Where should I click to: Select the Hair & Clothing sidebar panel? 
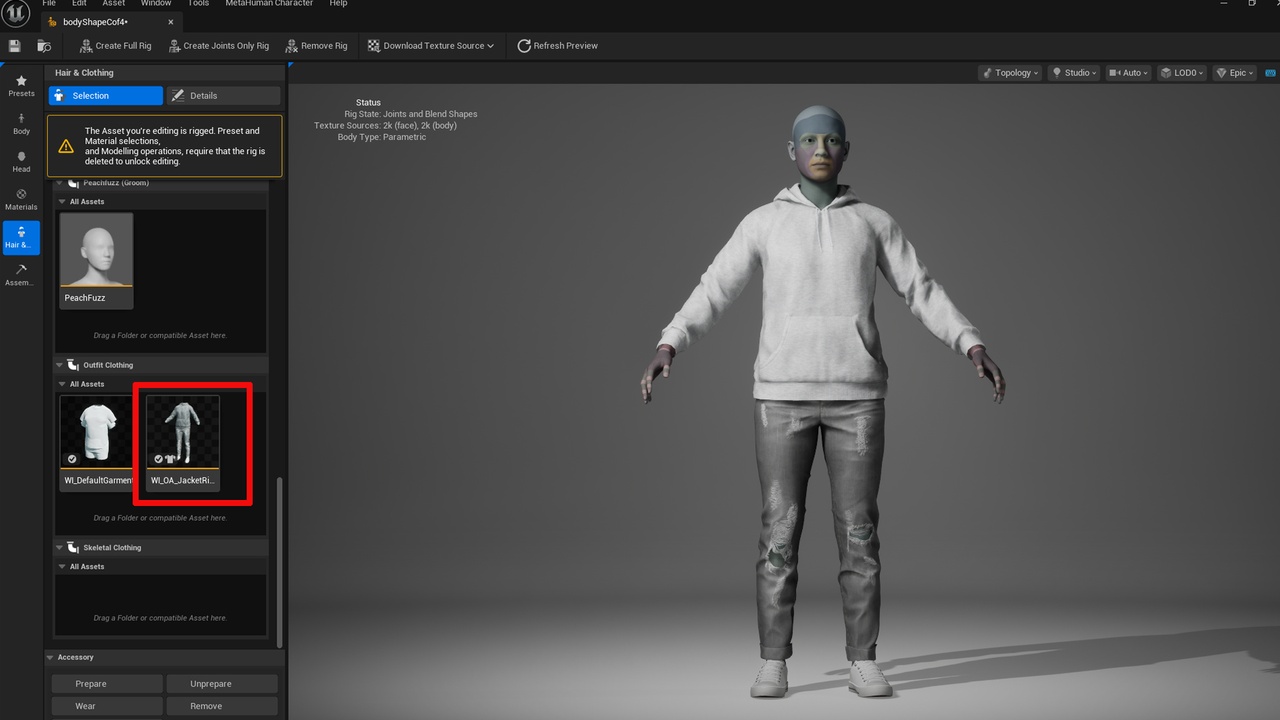pos(21,238)
